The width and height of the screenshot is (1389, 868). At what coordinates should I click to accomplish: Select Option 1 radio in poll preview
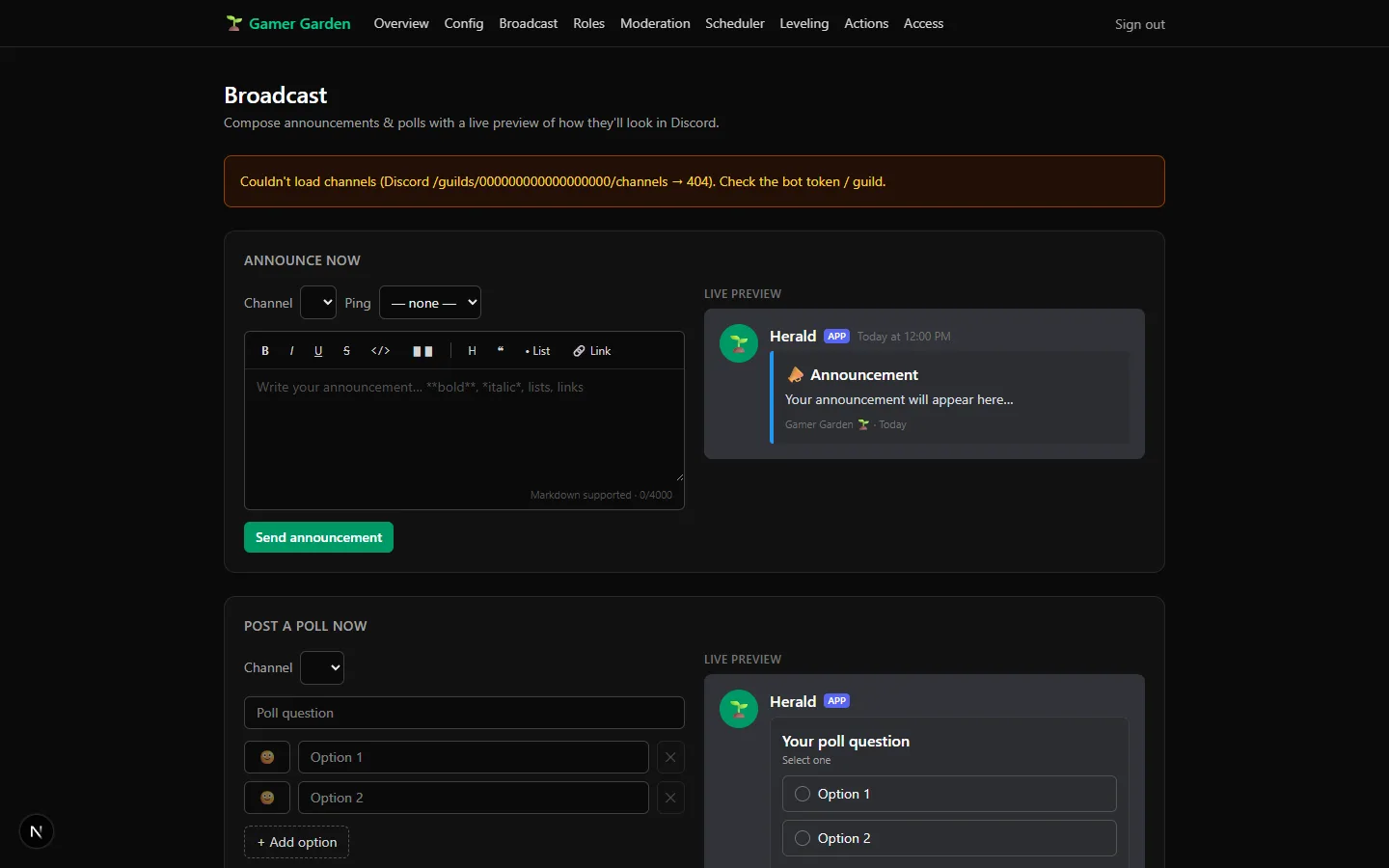[x=803, y=794]
